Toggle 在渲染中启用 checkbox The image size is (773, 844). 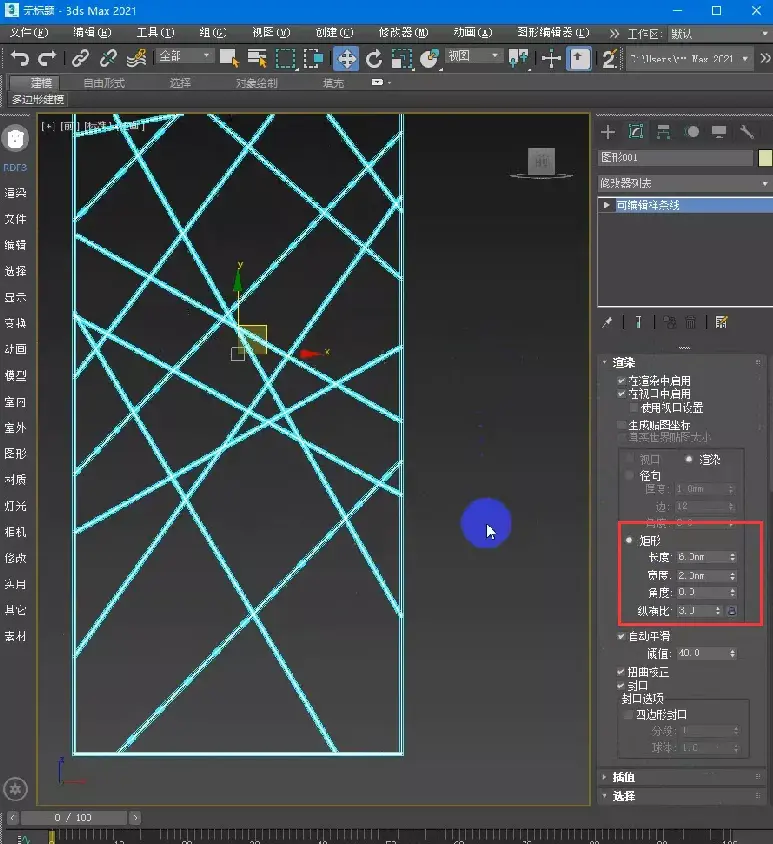tap(621, 381)
